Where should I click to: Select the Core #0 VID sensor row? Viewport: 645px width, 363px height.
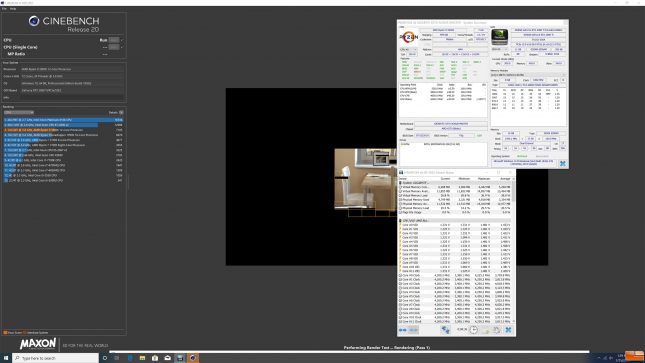coord(456,225)
